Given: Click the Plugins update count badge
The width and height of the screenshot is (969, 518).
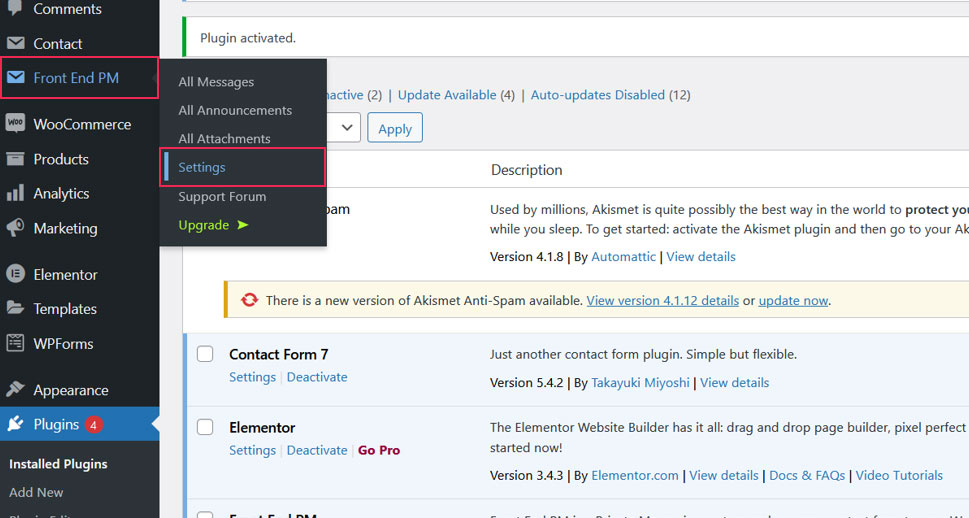Looking at the screenshot, I should (93, 425).
